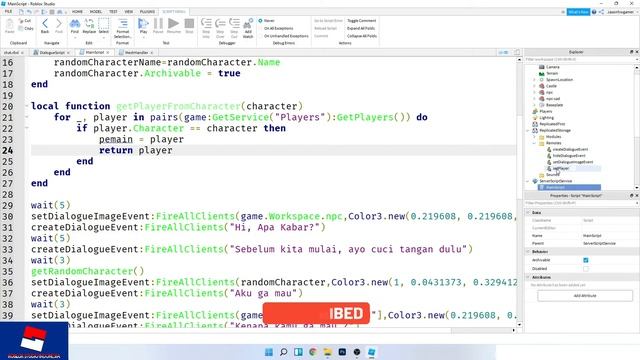Click Expand All Folds action
Image resolution: width=640 pixels, height=360 pixels.
(x=361, y=29)
